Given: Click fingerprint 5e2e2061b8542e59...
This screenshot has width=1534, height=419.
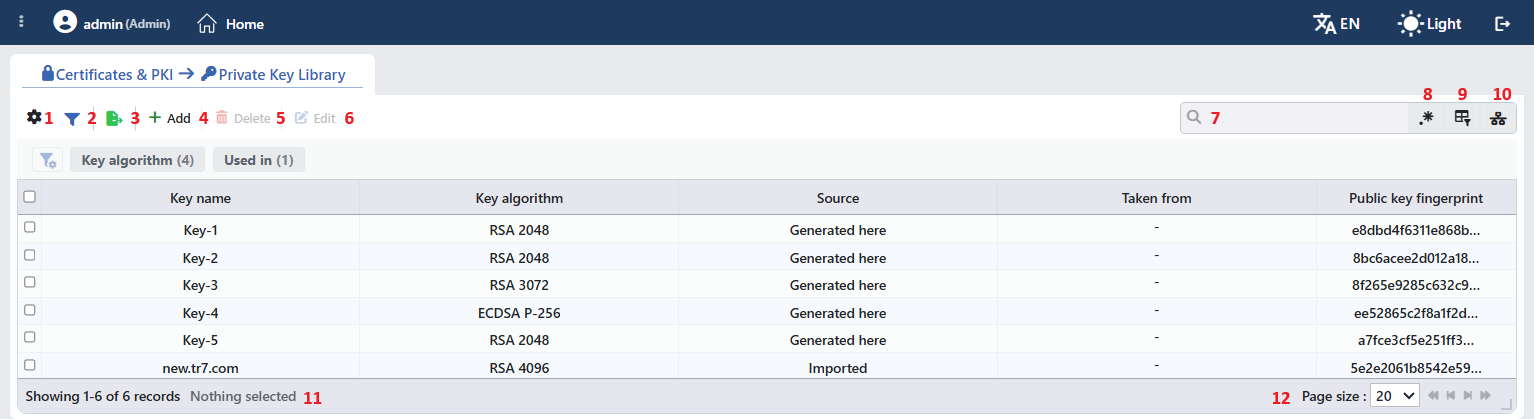Looking at the screenshot, I should pyautogui.click(x=1416, y=368).
